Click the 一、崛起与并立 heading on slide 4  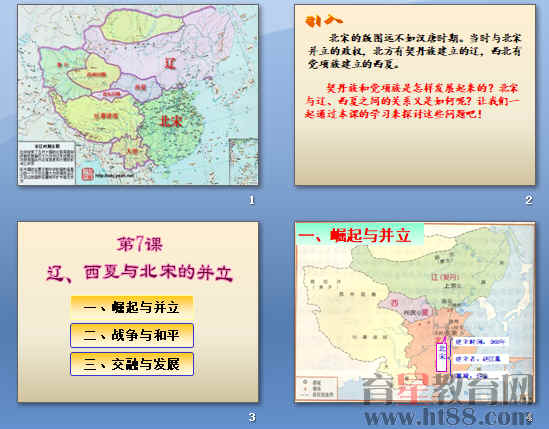pos(355,235)
